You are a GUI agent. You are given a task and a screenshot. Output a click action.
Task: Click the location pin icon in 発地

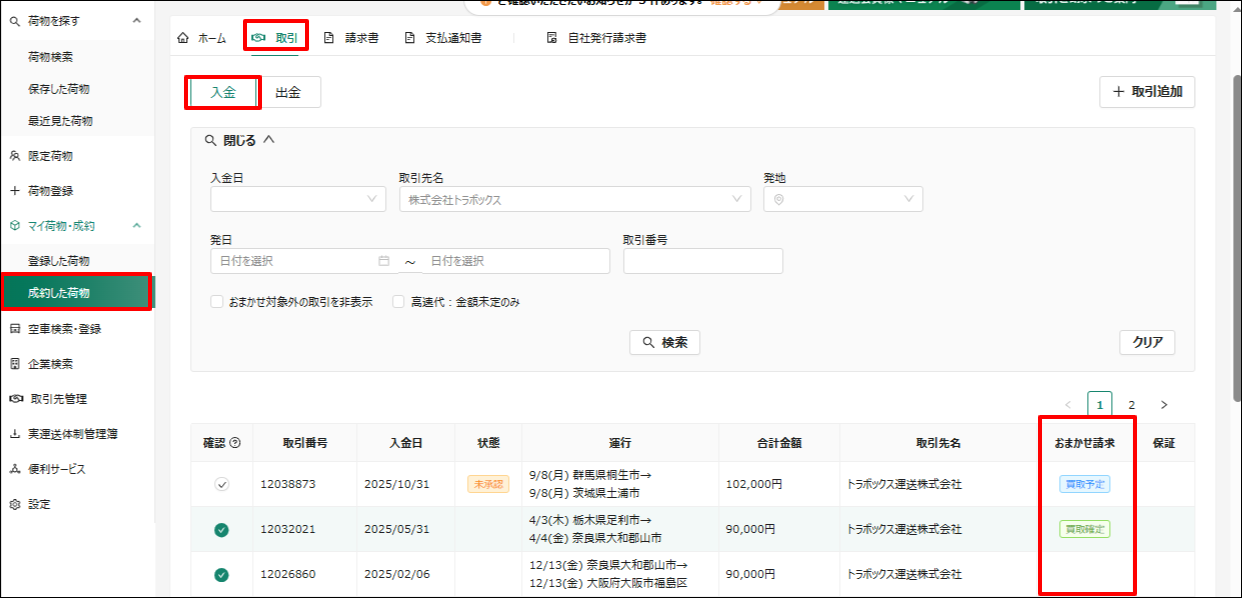tap(778, 199)
